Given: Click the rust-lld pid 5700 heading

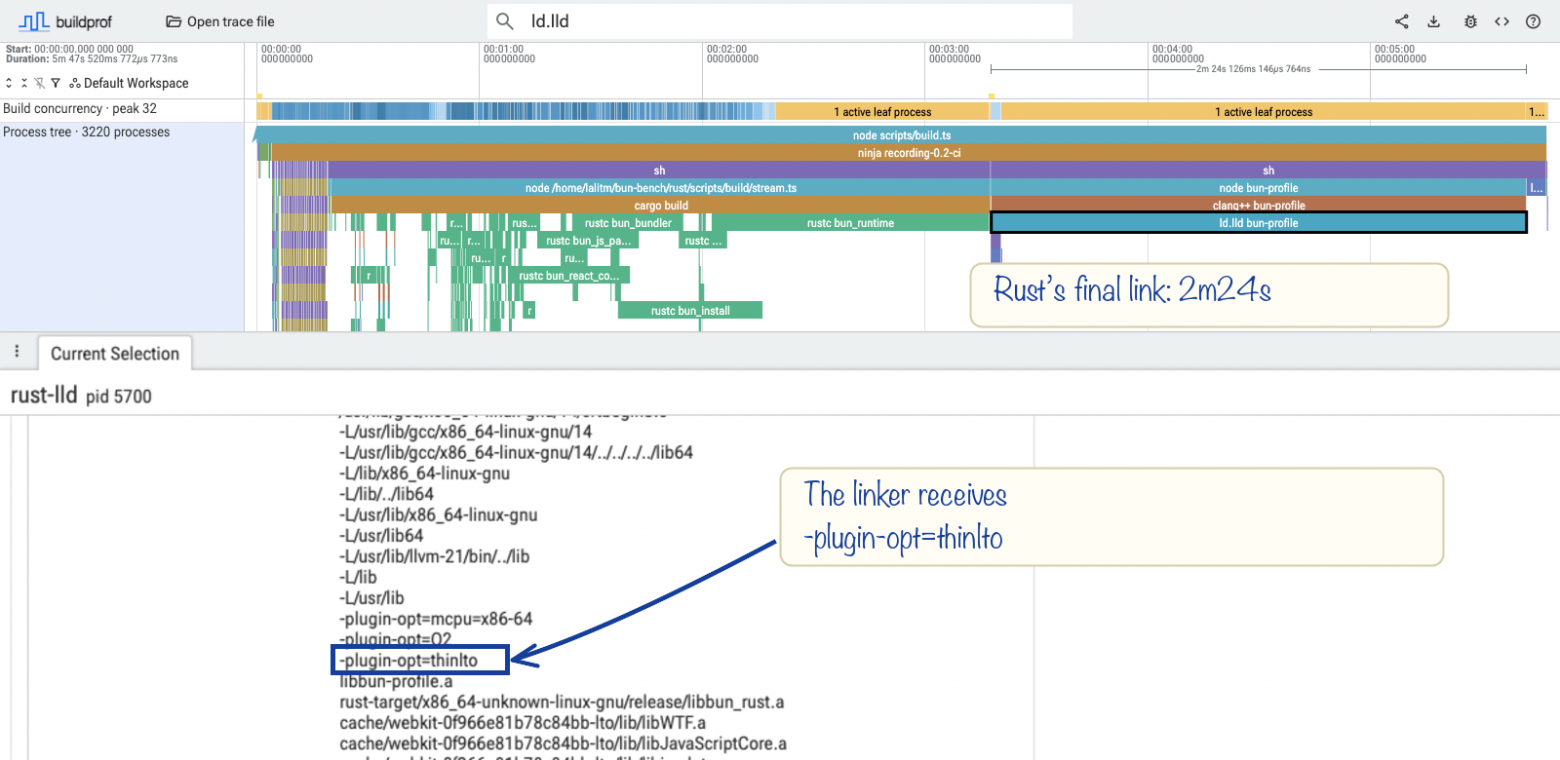Looking at the screenshot, I should (81, 396).
